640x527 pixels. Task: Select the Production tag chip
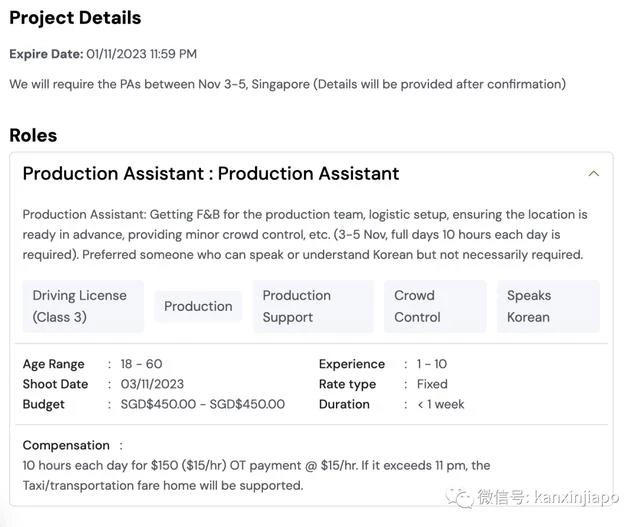(198, 306)
